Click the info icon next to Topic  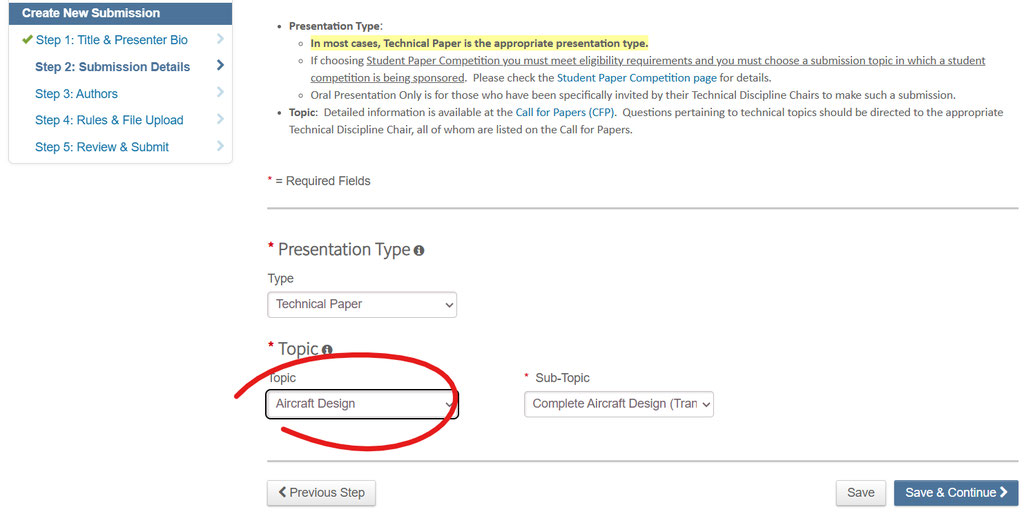[x=327, y=350]
